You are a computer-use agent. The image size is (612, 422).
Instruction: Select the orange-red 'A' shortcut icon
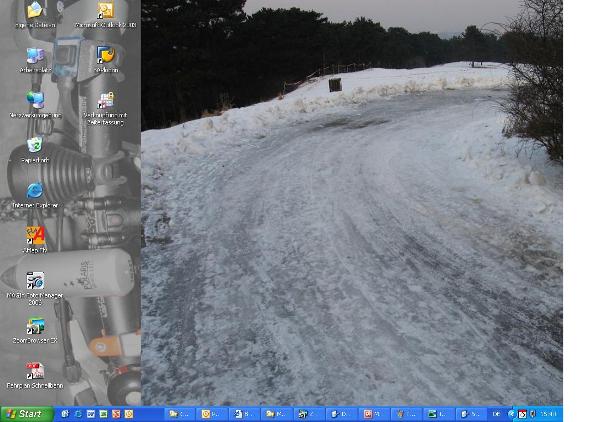coord(35,240)
